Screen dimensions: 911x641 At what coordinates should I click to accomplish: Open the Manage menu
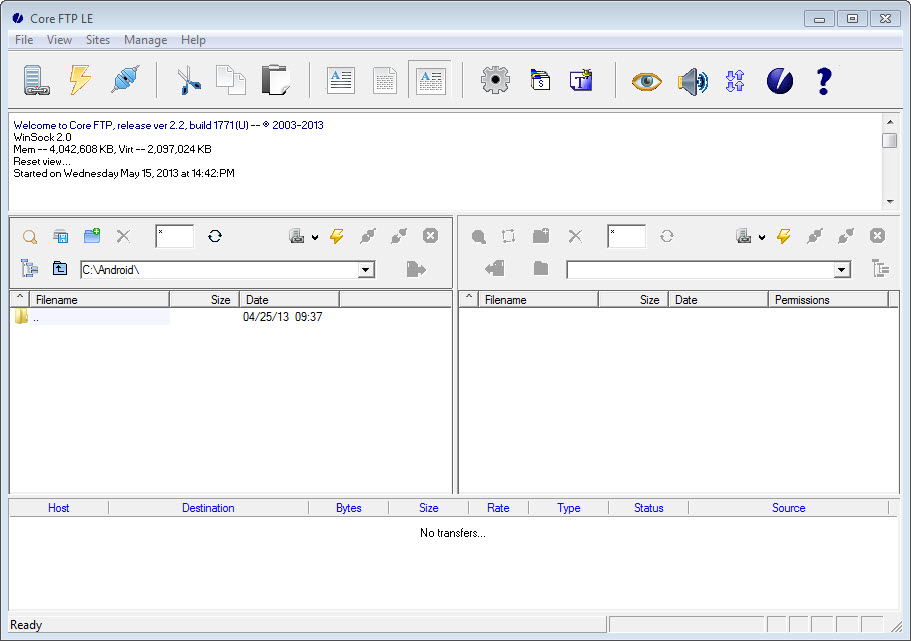(145, 40)
